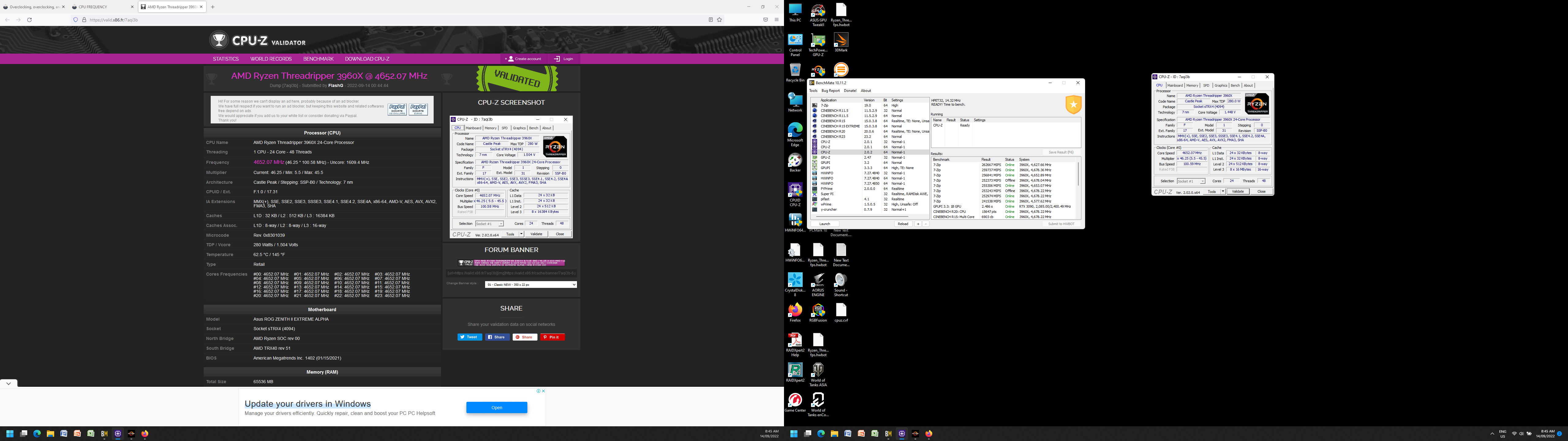Click the ENG US language indicator in tray
Viewport: 1568px width, 441px height.
(1503, 434)
